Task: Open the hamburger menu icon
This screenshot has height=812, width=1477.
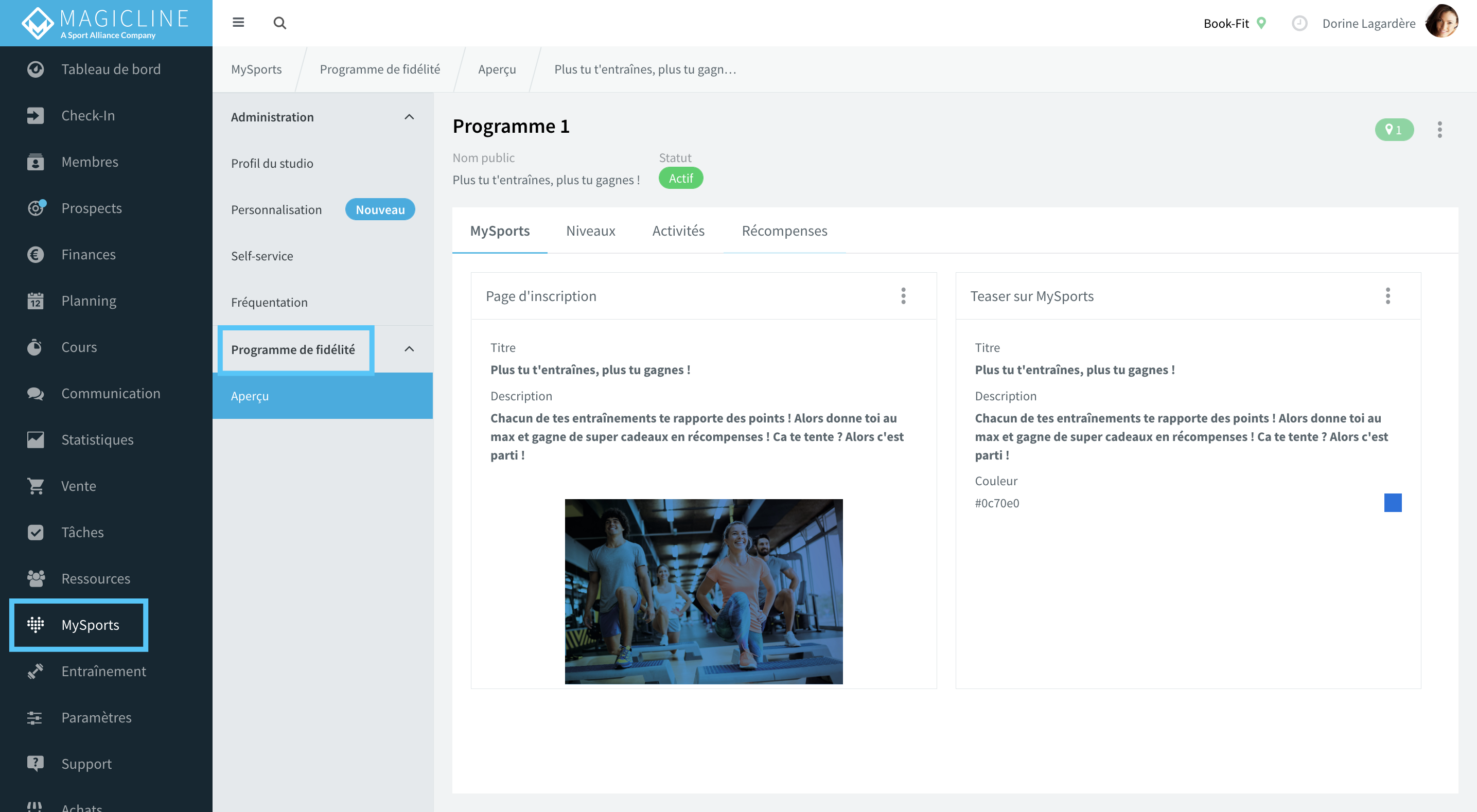Action: pyautogui.click(x=238, y=23)
